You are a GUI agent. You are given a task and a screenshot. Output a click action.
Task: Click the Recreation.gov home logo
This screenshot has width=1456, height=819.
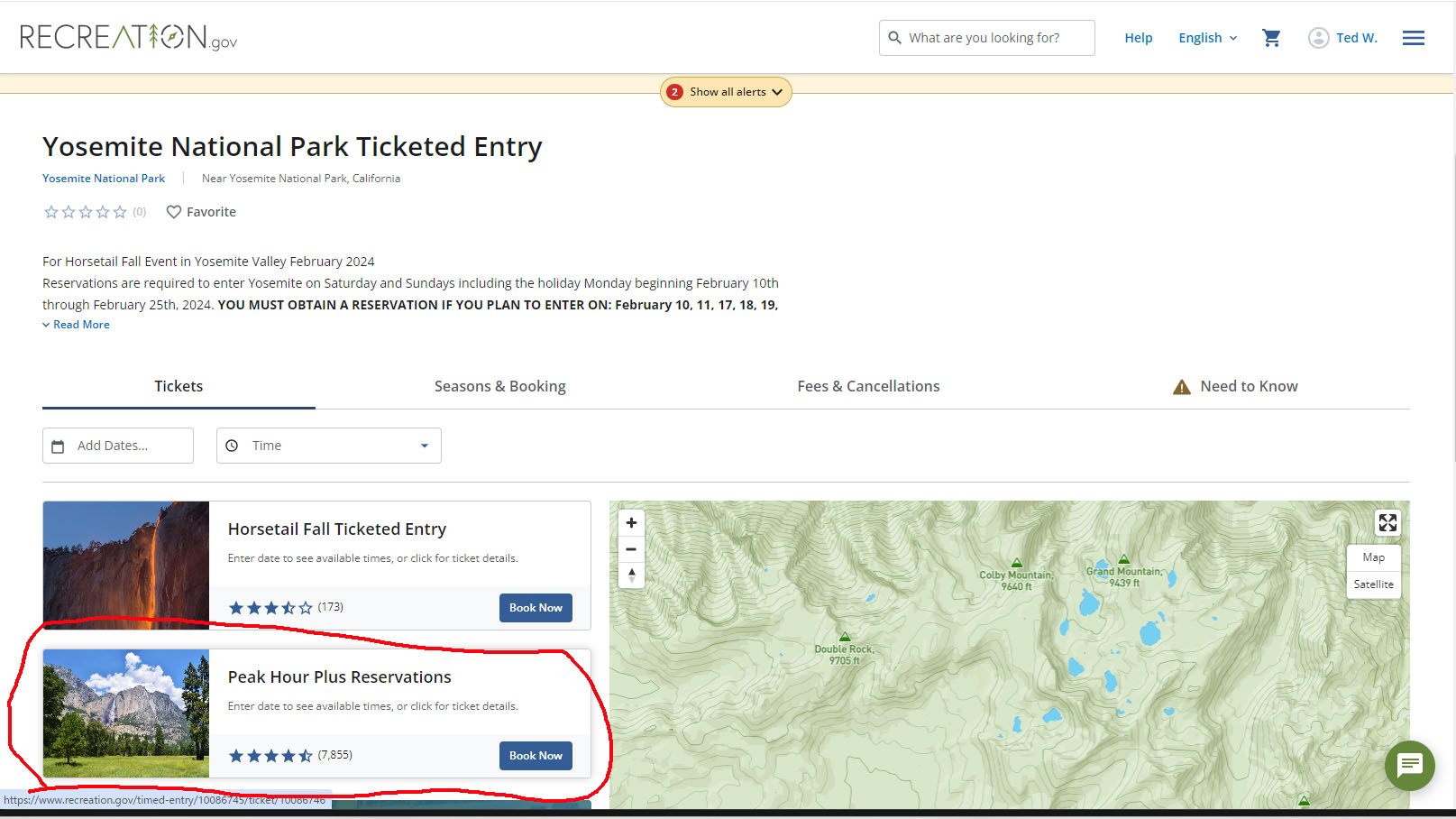point(128,37)
